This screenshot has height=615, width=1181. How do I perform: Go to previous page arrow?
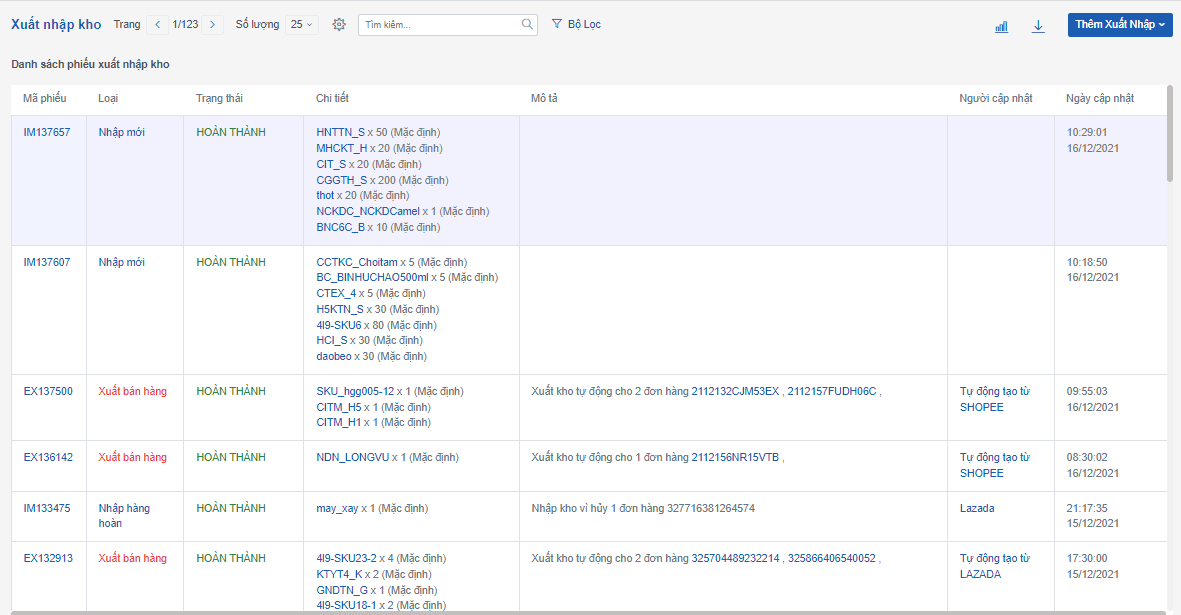pos(157,24)
